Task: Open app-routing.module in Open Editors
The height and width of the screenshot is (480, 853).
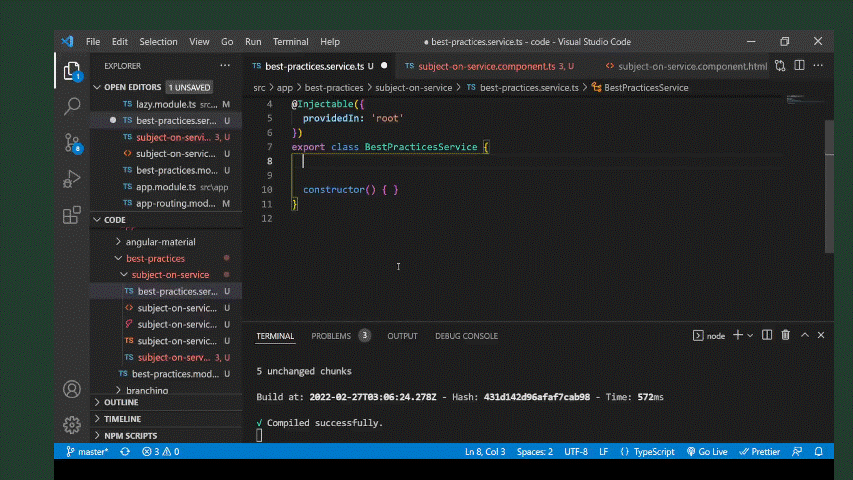Action: click(x=166, y=204)
